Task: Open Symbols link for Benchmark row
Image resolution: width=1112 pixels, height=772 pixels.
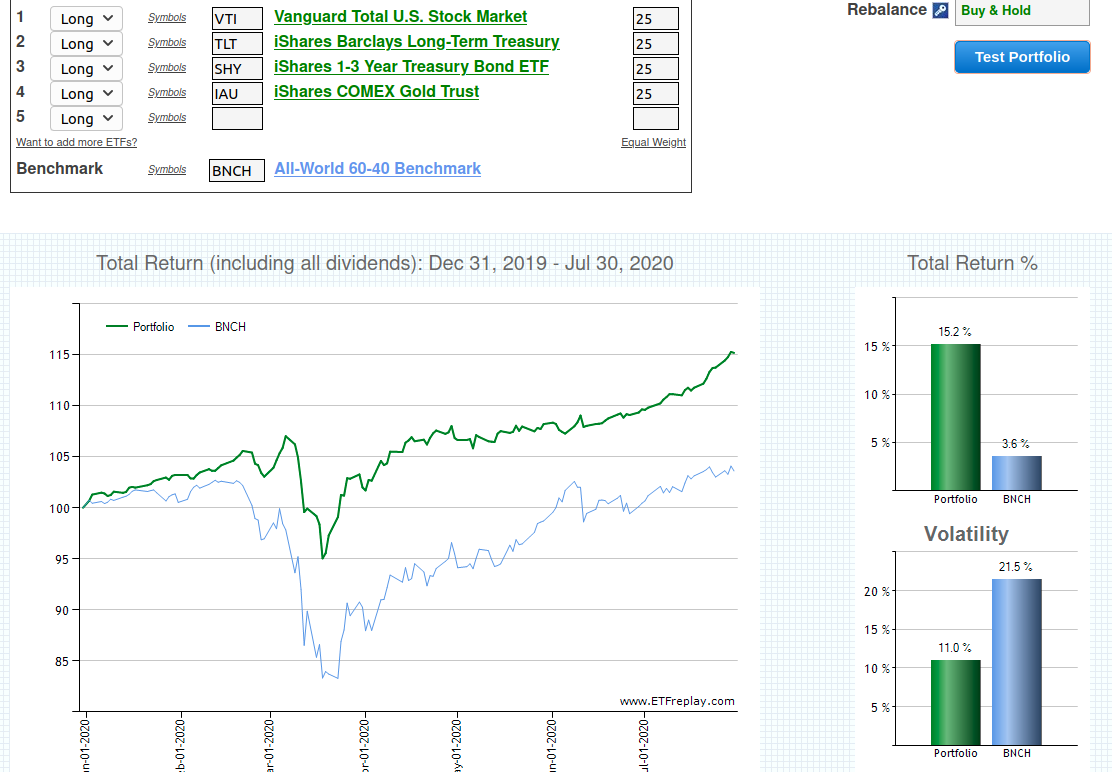Action: (x=167, y=169)
